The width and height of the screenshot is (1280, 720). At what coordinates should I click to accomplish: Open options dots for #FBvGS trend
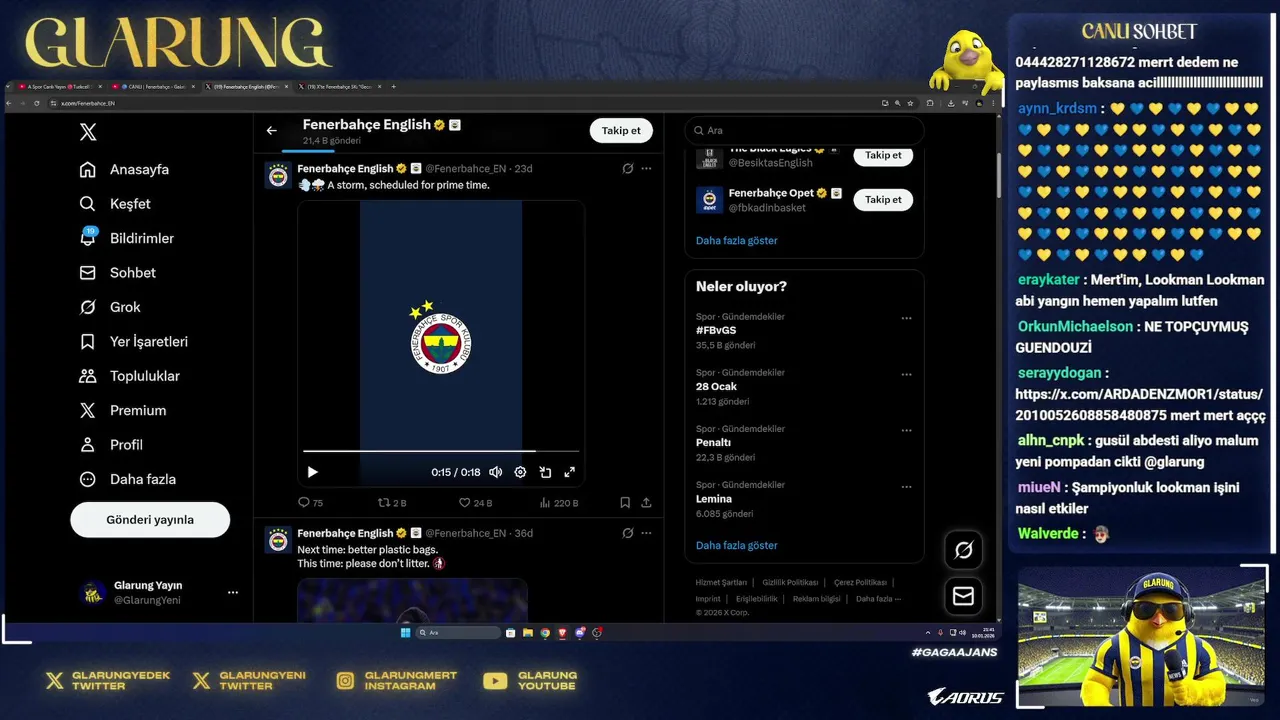(x=906, y=318)
